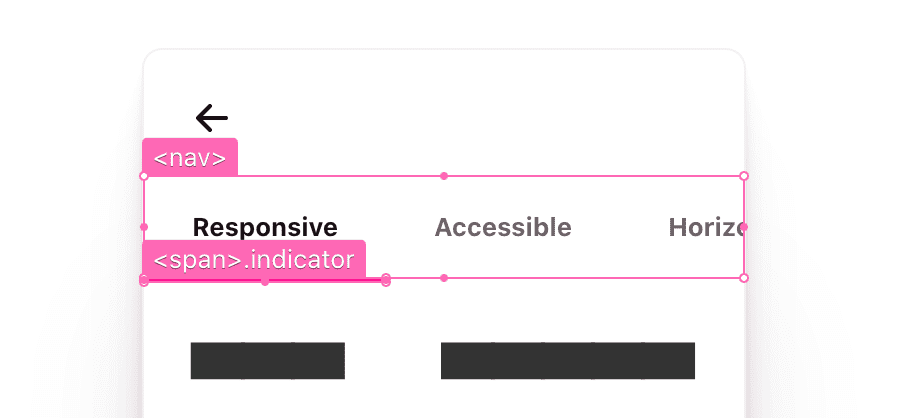The width and height of the screenshot is (908, 418).
Task: Click nav outline's left-edge midpoint handle
Action: click(x=144, y=227)
